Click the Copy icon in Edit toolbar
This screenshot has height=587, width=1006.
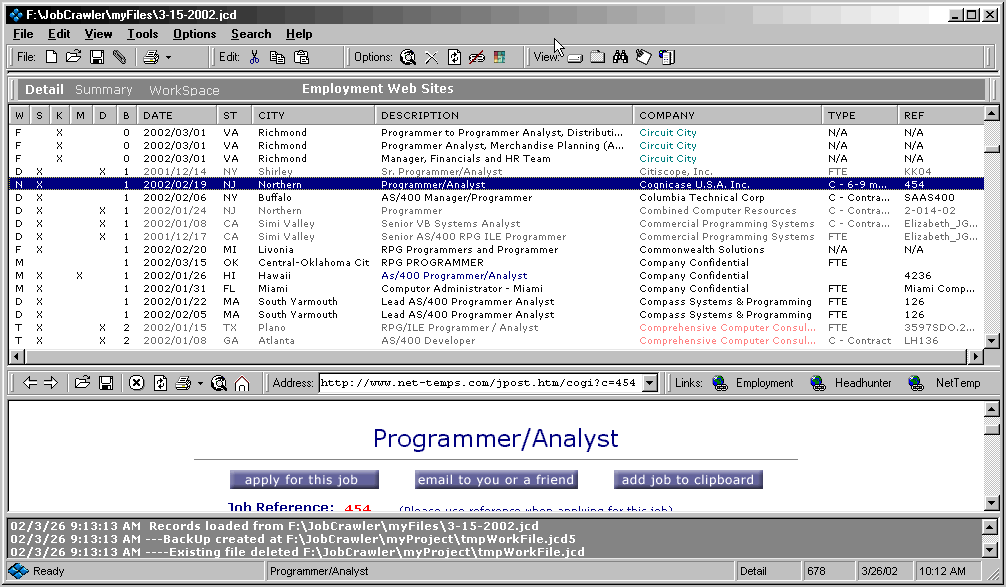pos(277,57)
